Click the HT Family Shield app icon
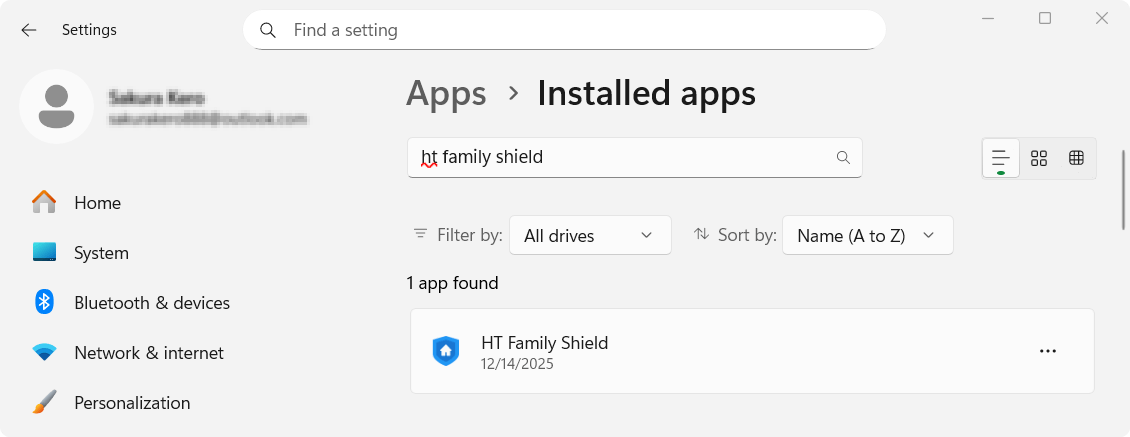Viewport: 1130px width, 437px height. [445, 351]
